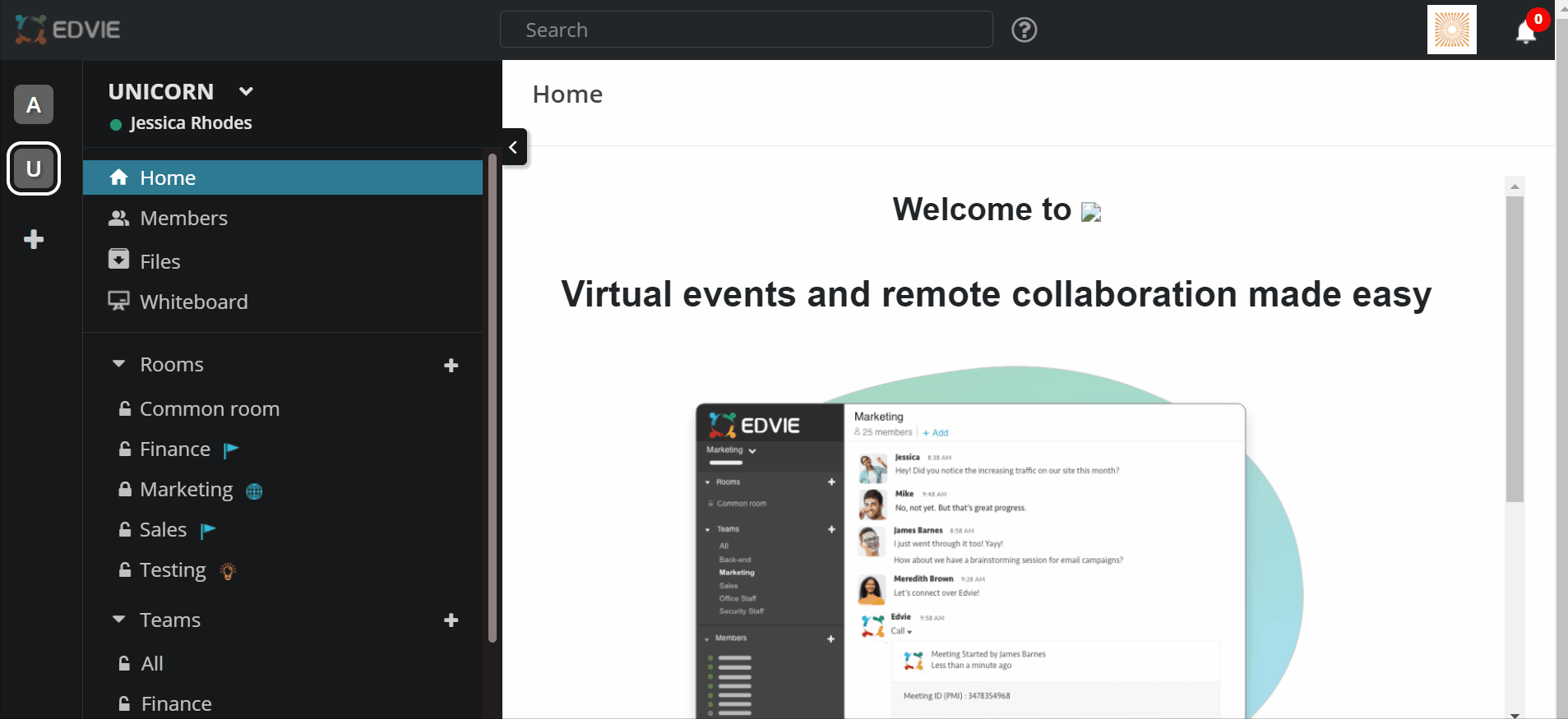1568x719 pixels.
Task: Open the Files section
Action: pos(160,261)
